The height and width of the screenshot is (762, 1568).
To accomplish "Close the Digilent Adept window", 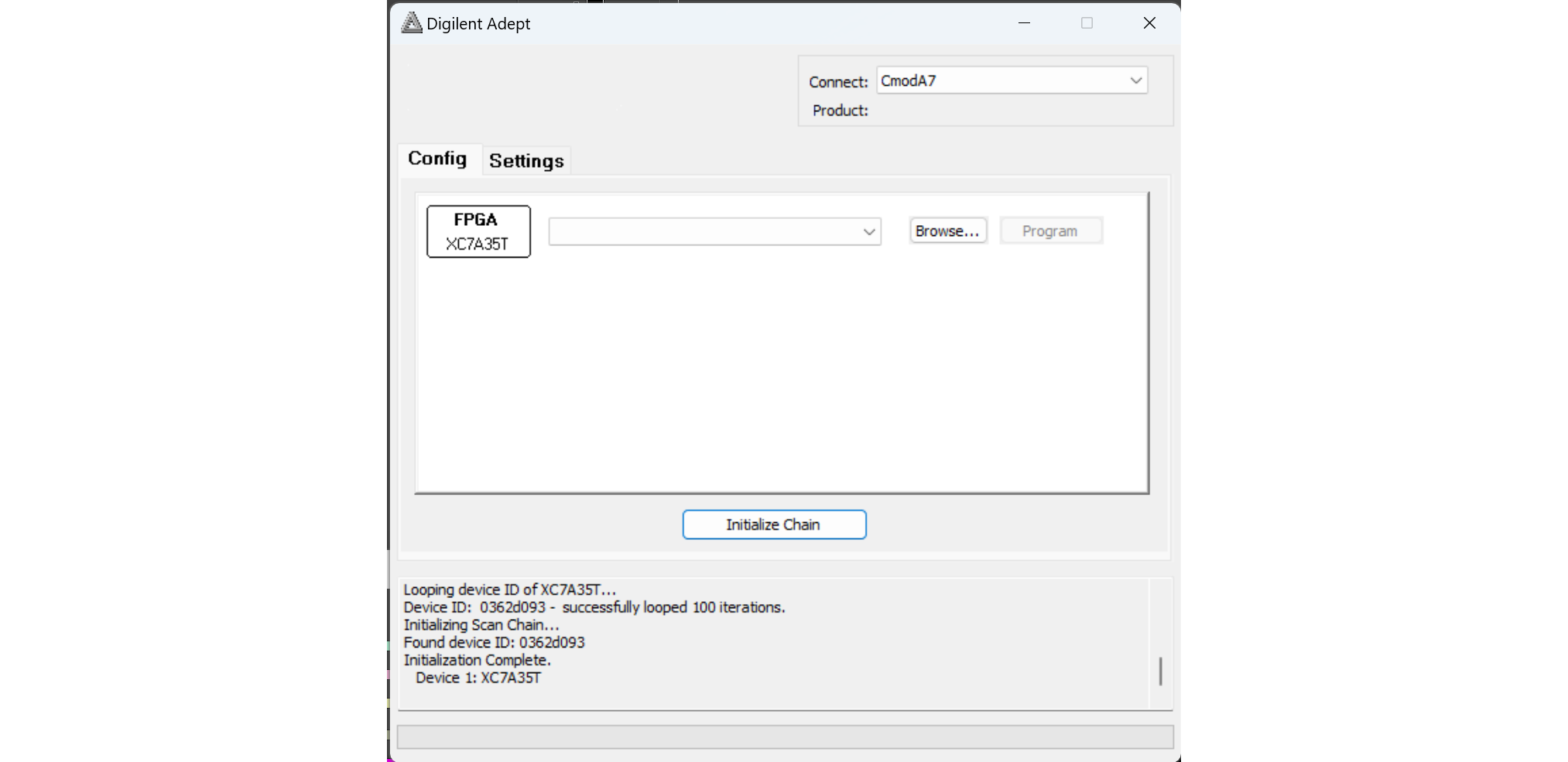I will click(x=1149, y=23).
